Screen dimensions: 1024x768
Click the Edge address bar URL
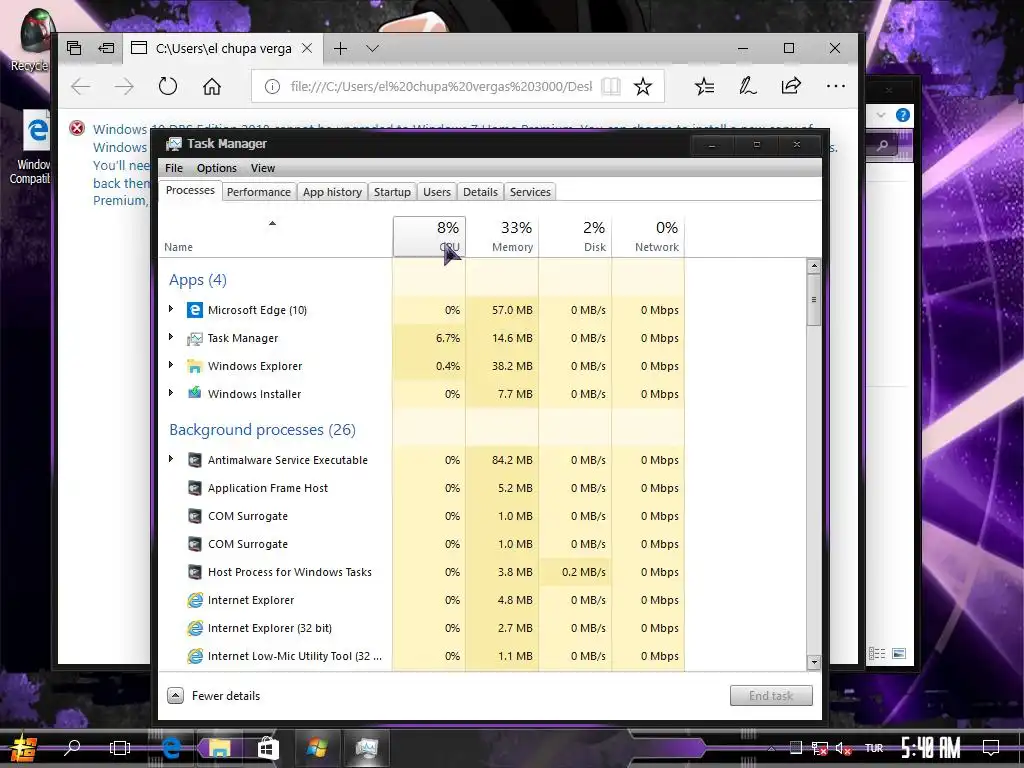(441, 86)
